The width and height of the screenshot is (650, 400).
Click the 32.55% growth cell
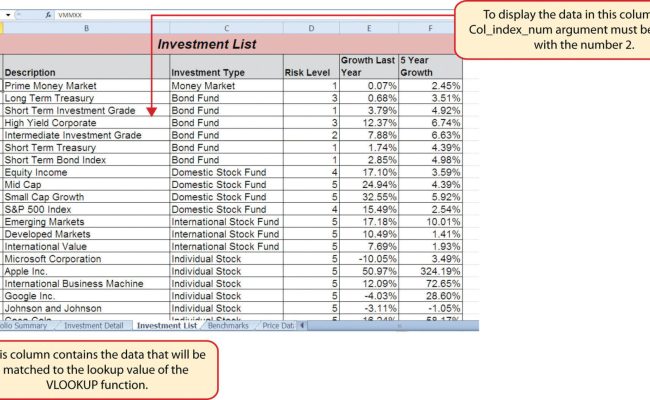click(x=369, y=197)
